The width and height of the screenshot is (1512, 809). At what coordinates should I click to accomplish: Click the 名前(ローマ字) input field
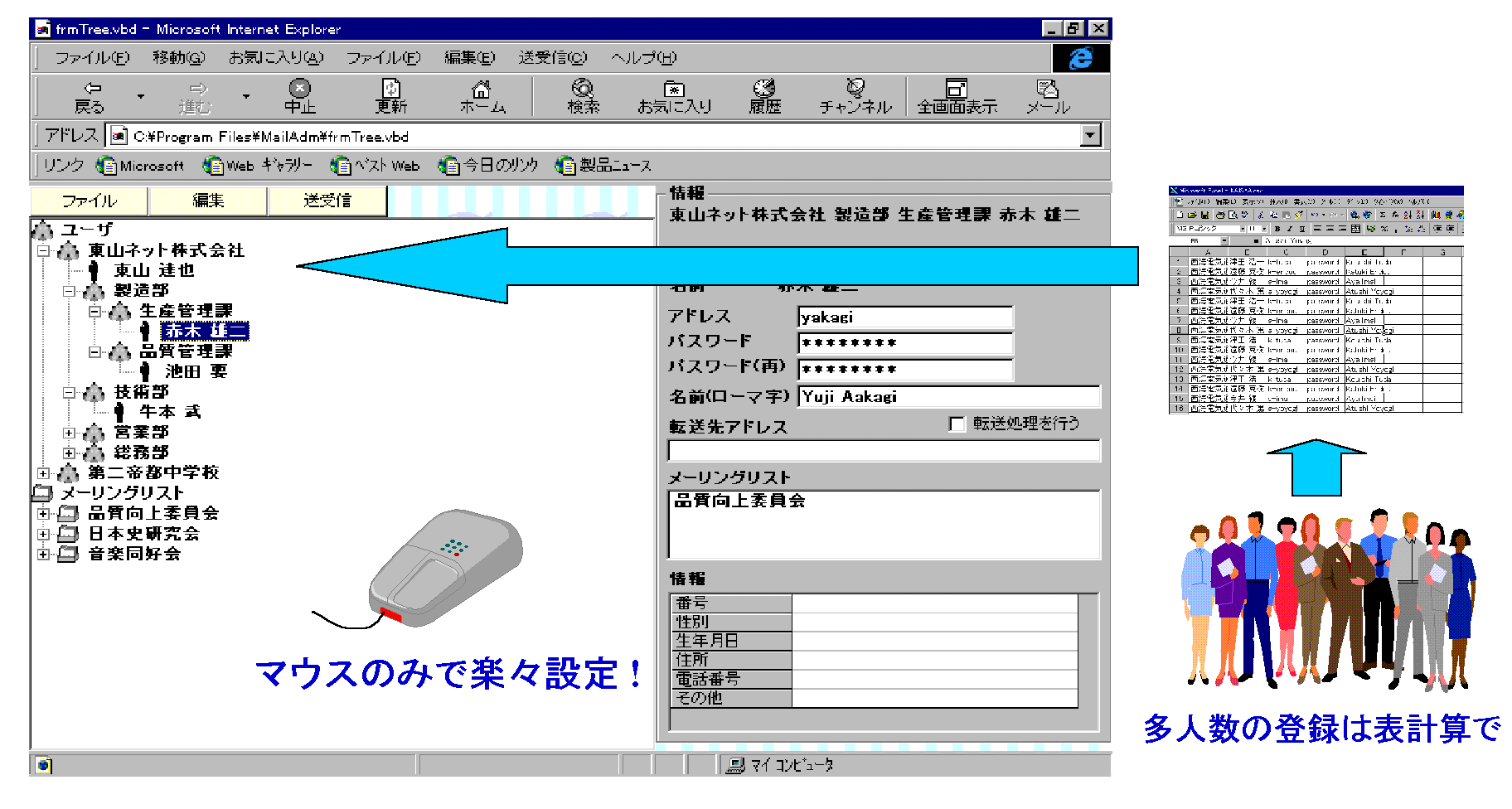click(948, 397)
